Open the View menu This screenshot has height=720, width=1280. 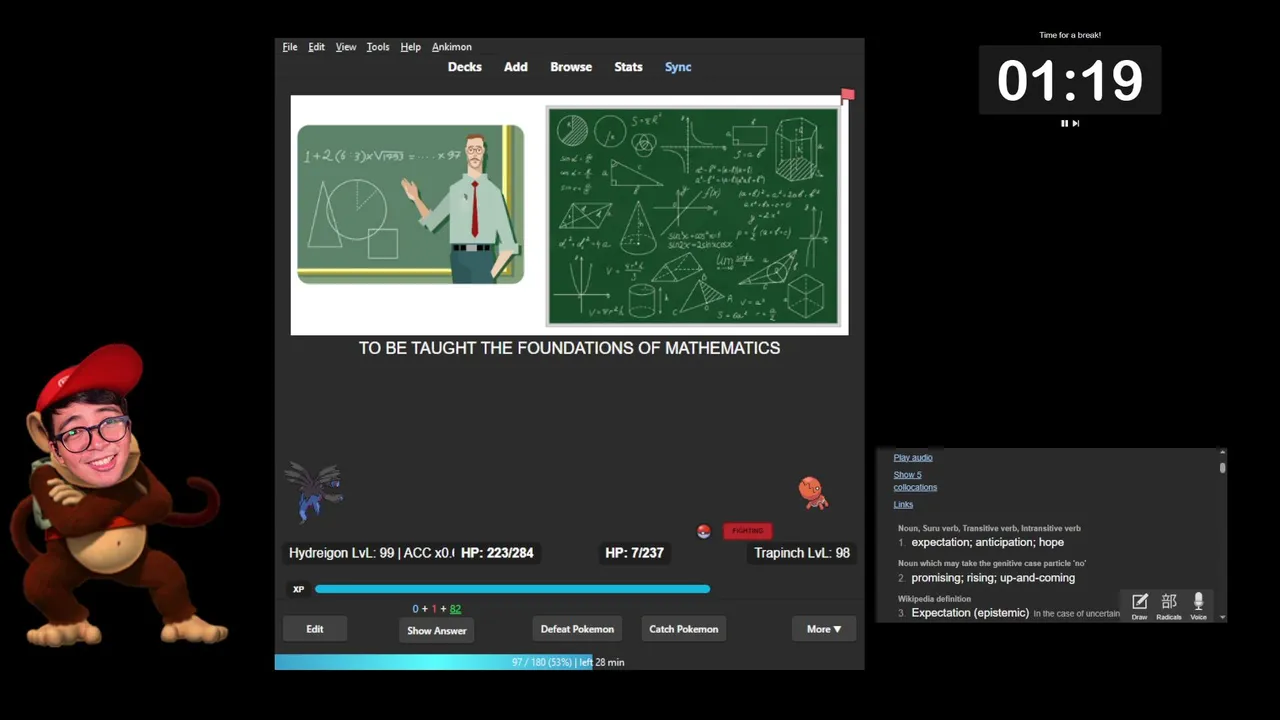point(346,47)
